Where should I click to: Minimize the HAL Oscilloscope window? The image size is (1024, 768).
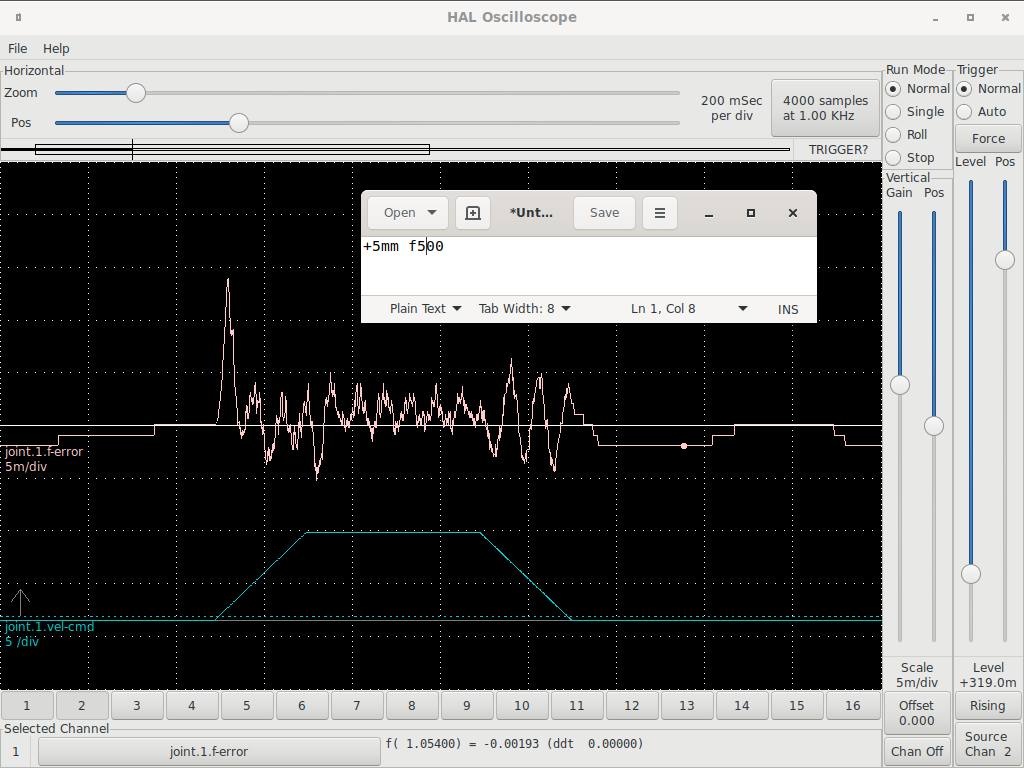pyautogui.click(x=935, y=18)
